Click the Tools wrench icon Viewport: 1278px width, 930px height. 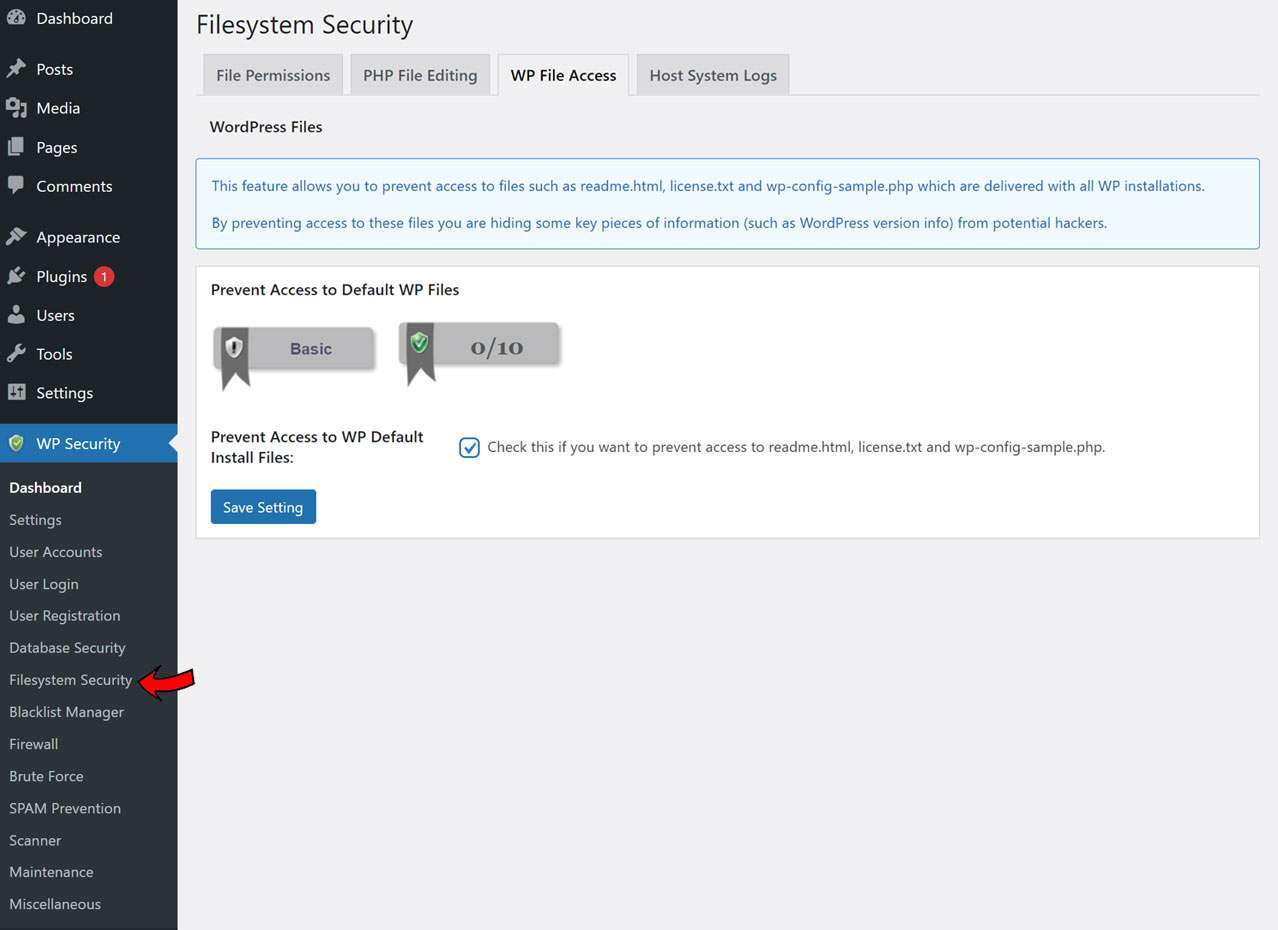[16, 354]
